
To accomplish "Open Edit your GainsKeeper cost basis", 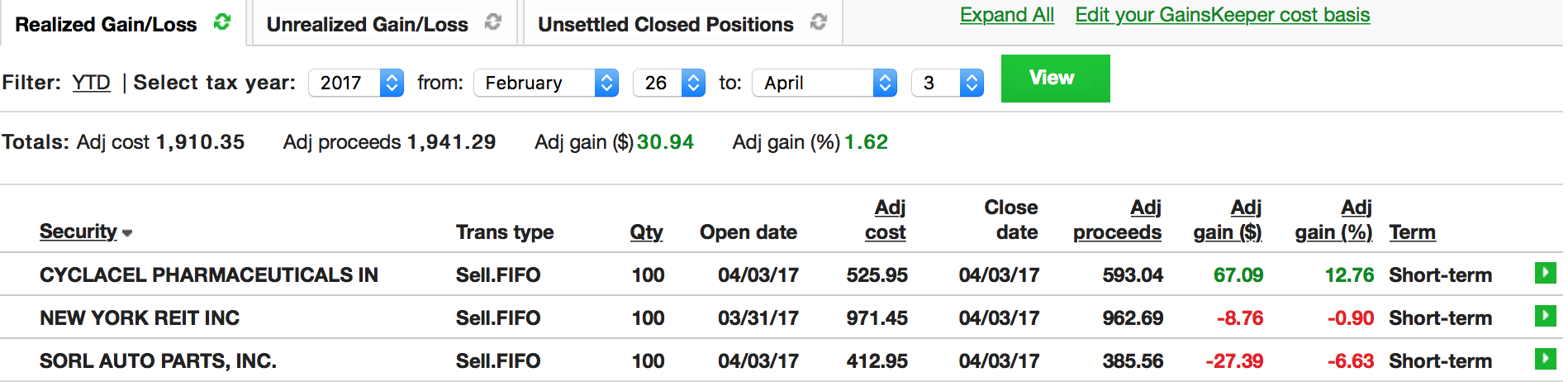I will 1222,15.
